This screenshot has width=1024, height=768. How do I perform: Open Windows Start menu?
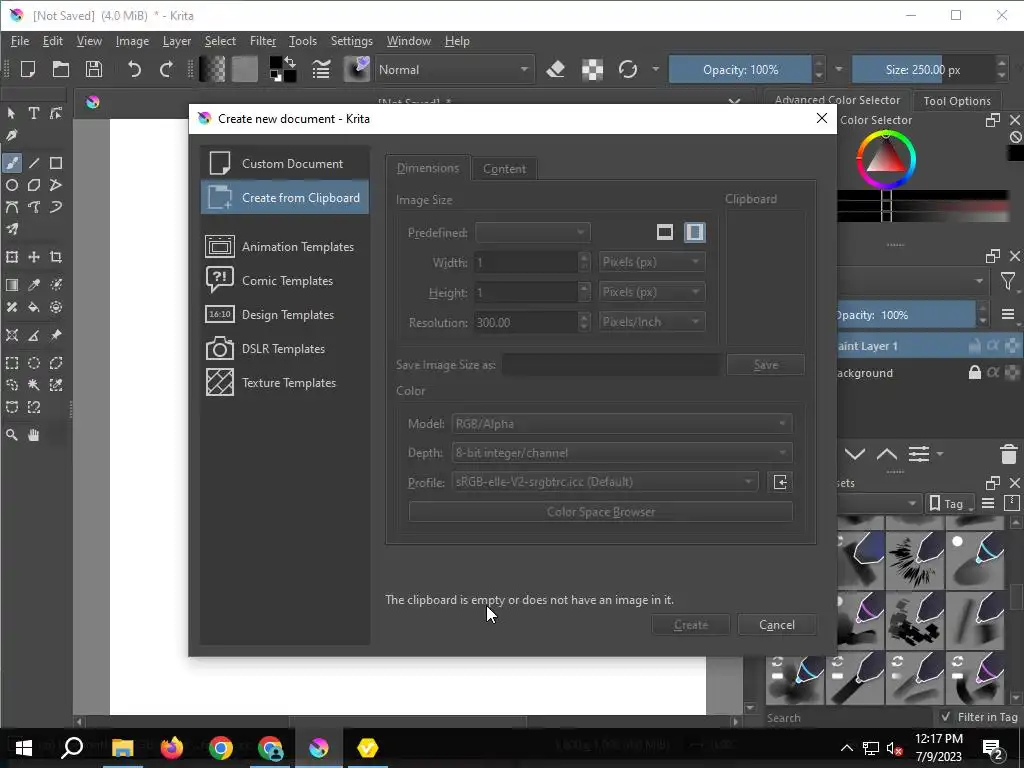coord(24,748)
